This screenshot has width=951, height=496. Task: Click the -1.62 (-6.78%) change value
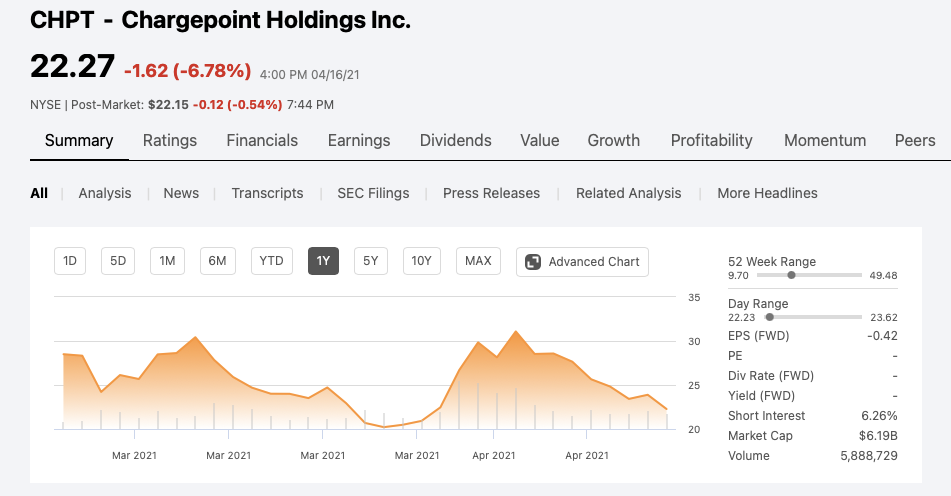click(187, 71)
